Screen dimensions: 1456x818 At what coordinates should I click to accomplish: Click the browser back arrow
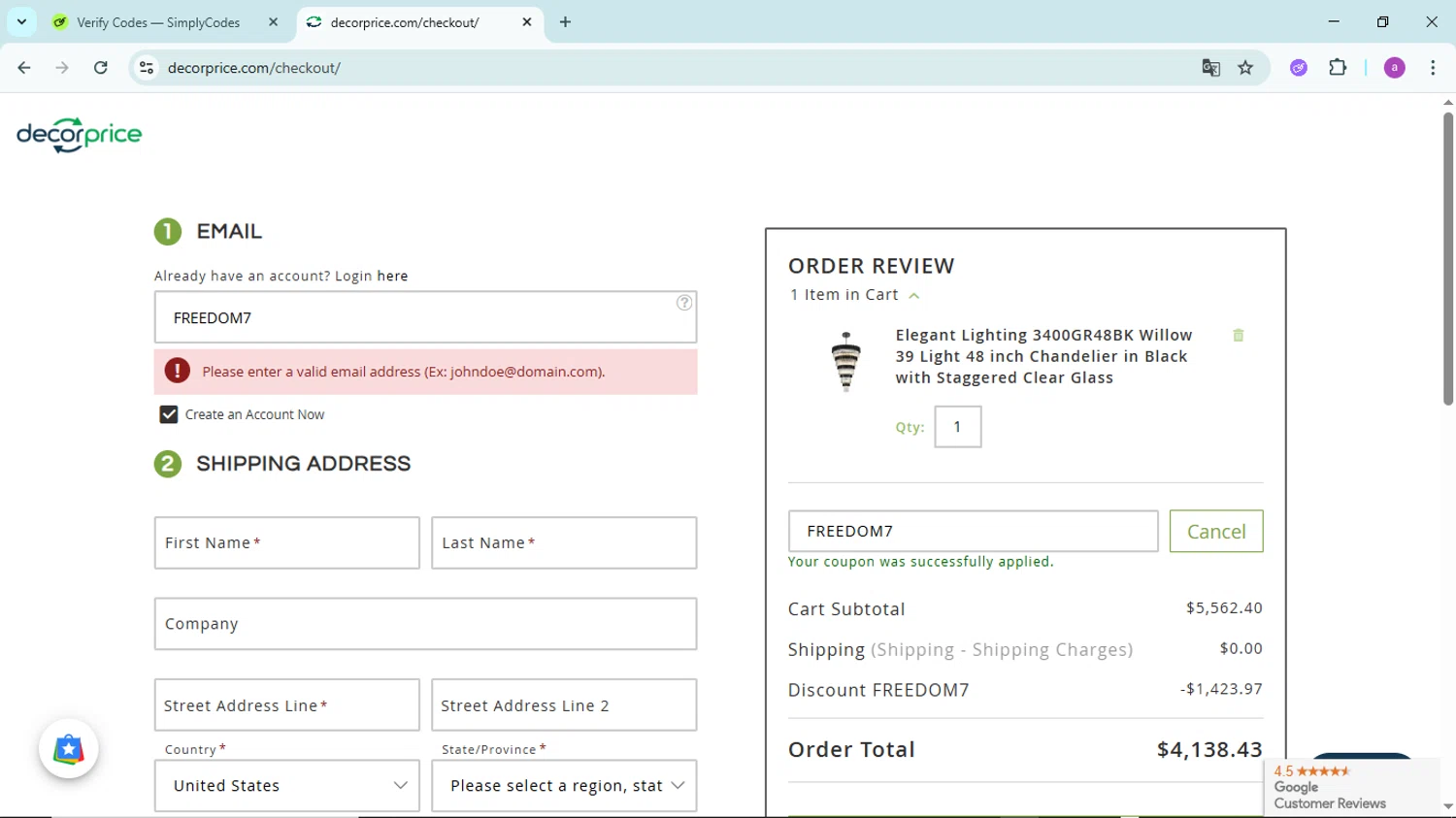pyautogui.click(x=24, y=68)
